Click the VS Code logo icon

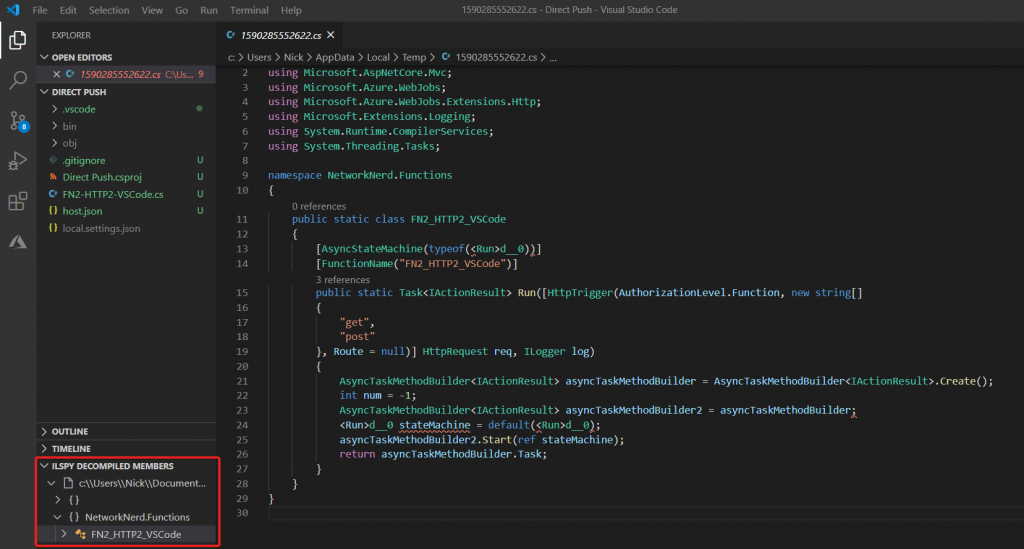pyautogui.click(x=12, y=10)
